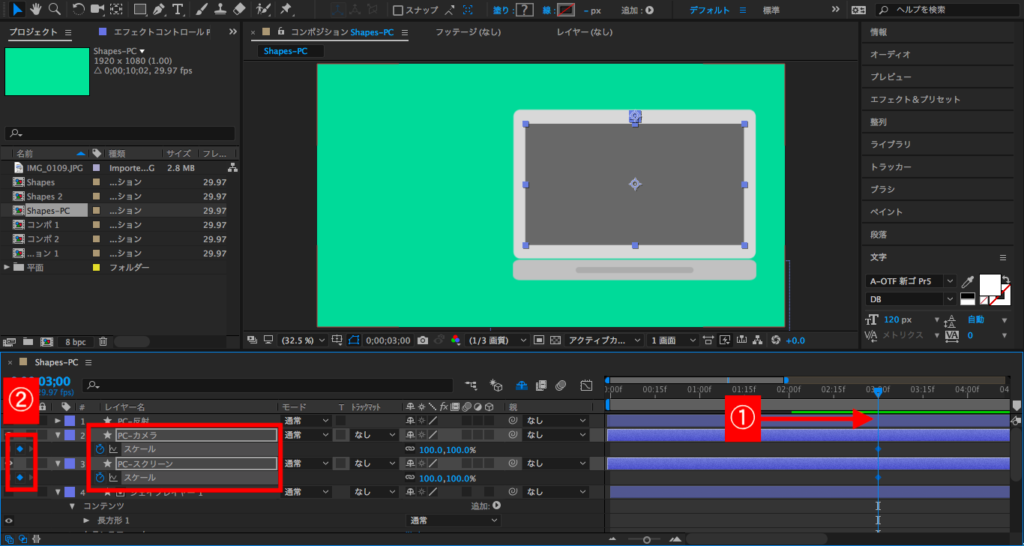Viewport: 1024px width, 546px height.
Task: Select the Zoom magnifier tool
Action: point(53,10)
